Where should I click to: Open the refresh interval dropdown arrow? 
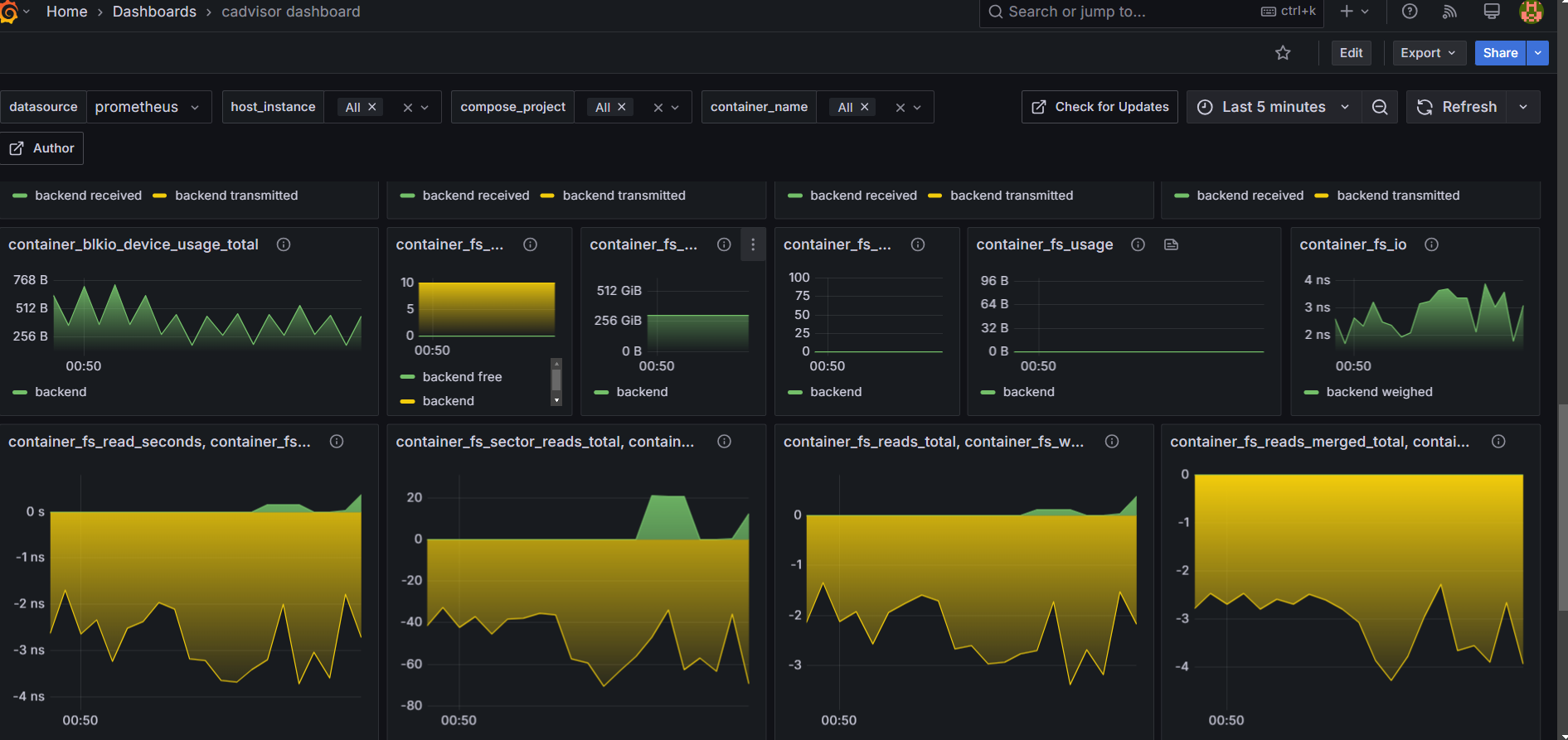click(1523, 107)
